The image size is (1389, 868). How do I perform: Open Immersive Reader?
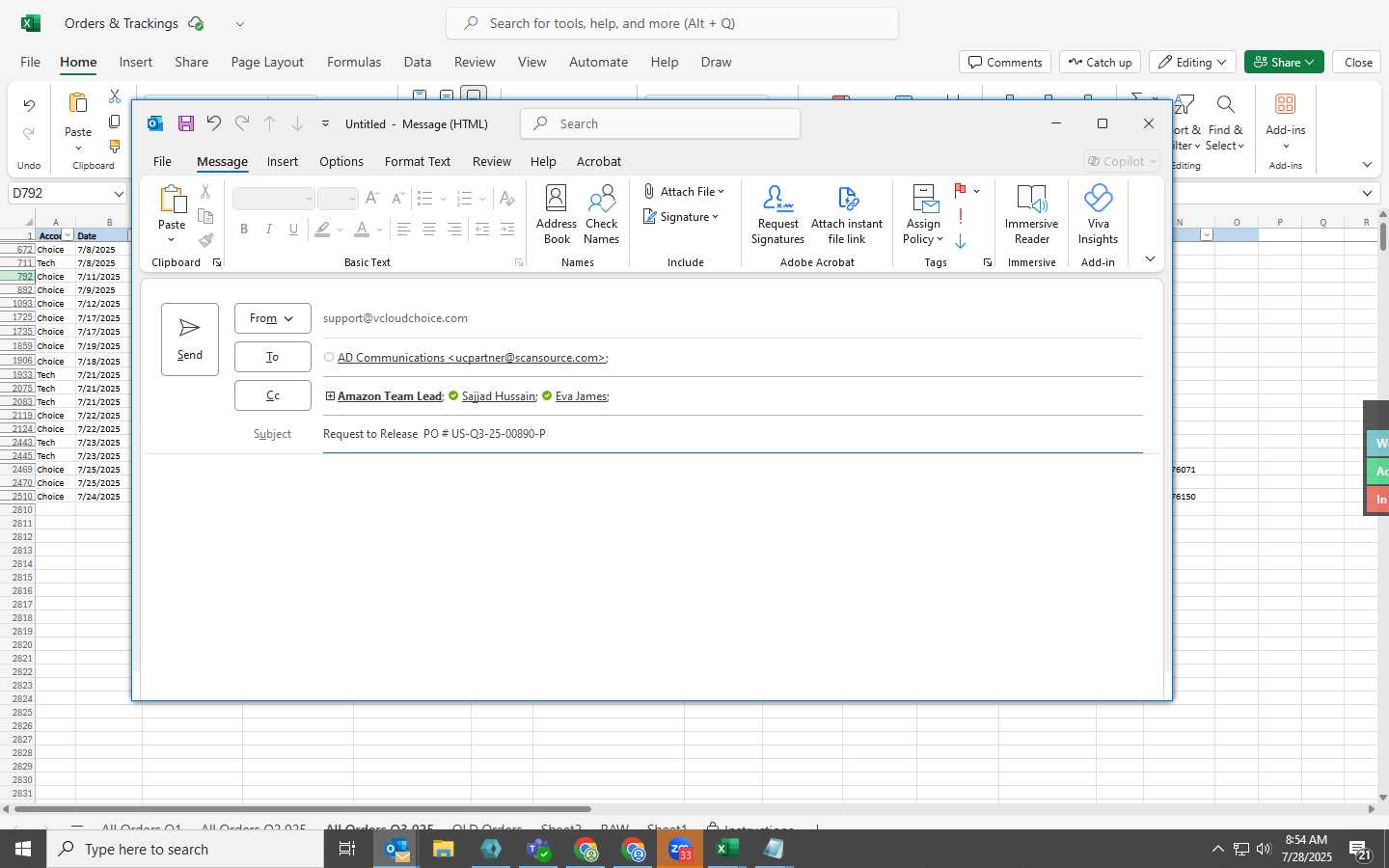[x=1031, y=215]
